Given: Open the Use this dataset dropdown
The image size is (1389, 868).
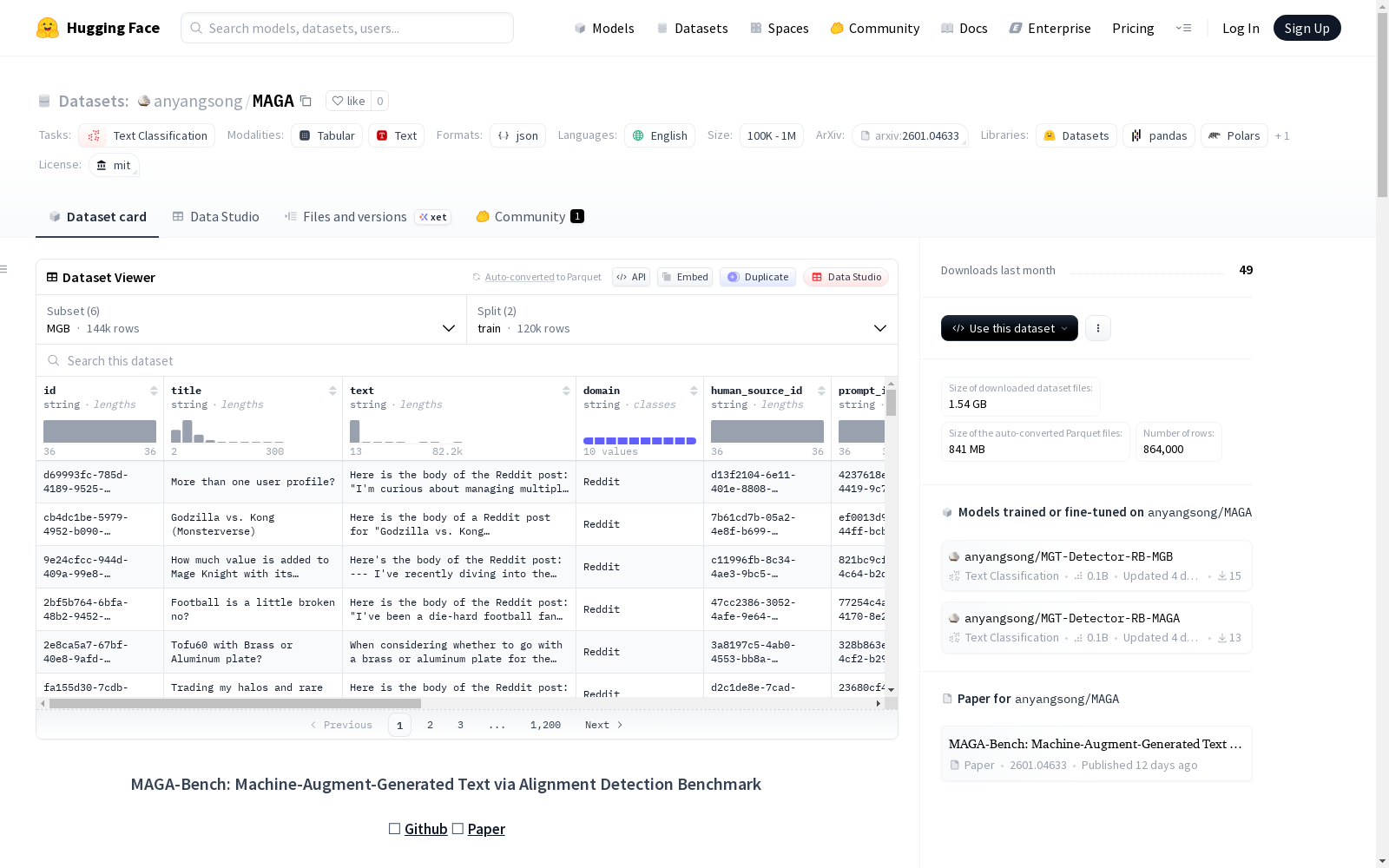Looking at the screenshot, I should click(x=1010, y=328).
